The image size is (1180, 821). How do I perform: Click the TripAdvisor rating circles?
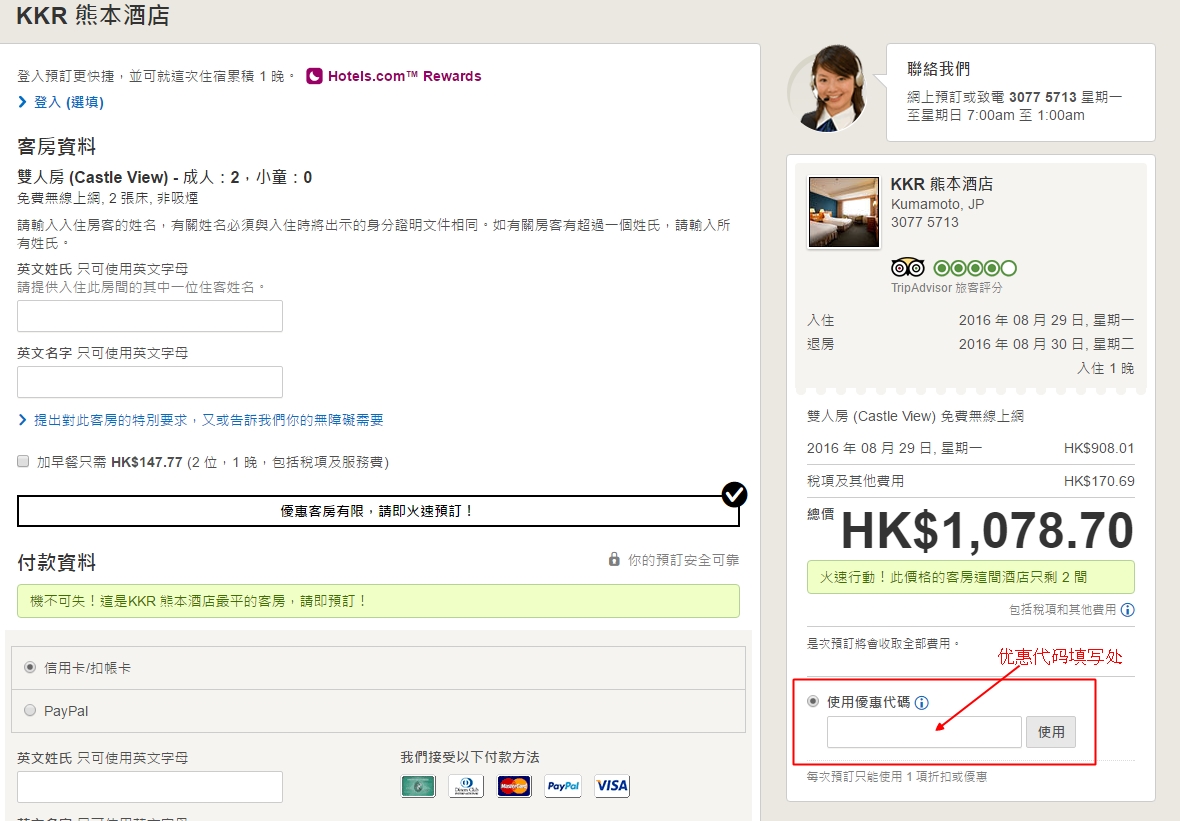click(x=975, y=268)
